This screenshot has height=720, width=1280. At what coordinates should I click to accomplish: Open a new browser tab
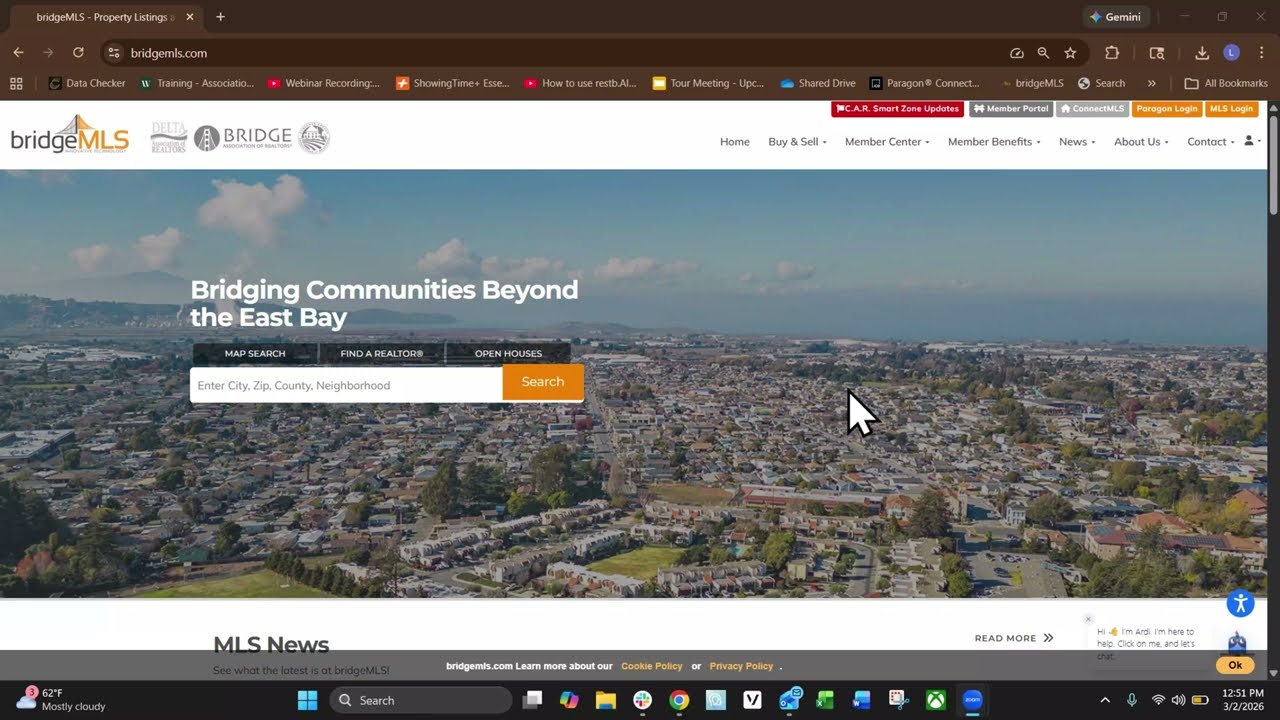[220, 17]
